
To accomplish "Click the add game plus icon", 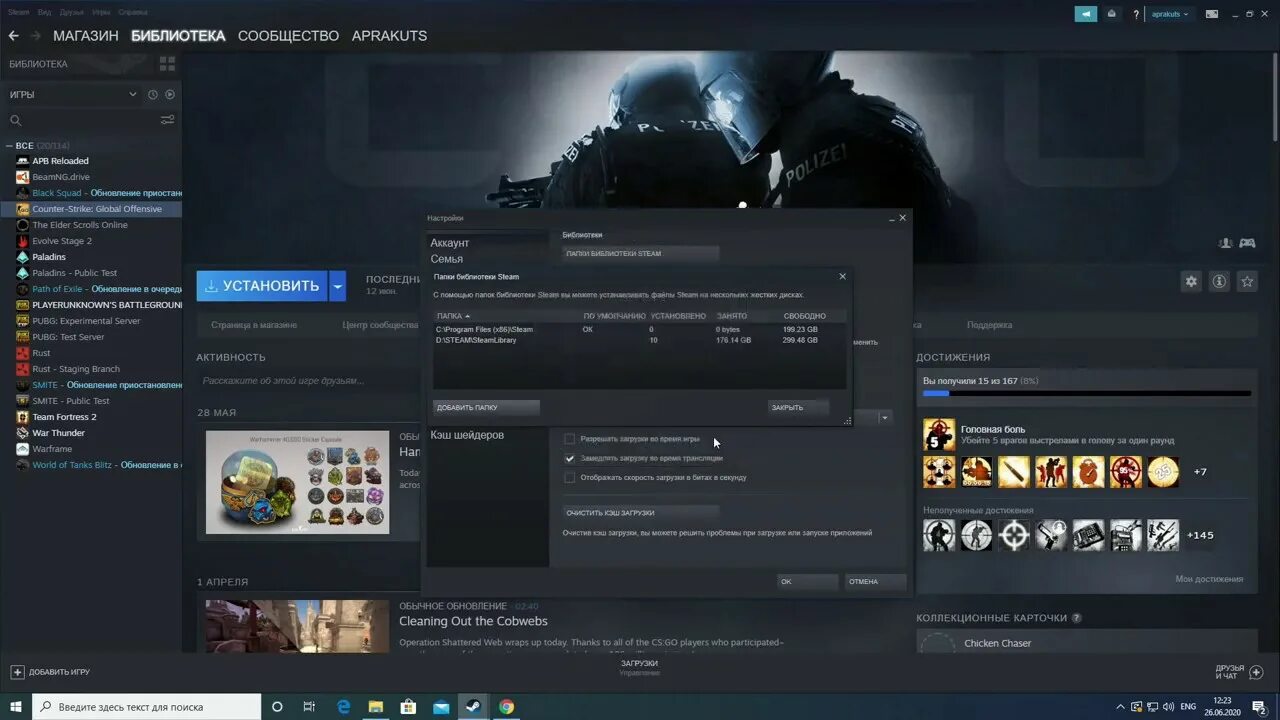I will click(17, 672).
